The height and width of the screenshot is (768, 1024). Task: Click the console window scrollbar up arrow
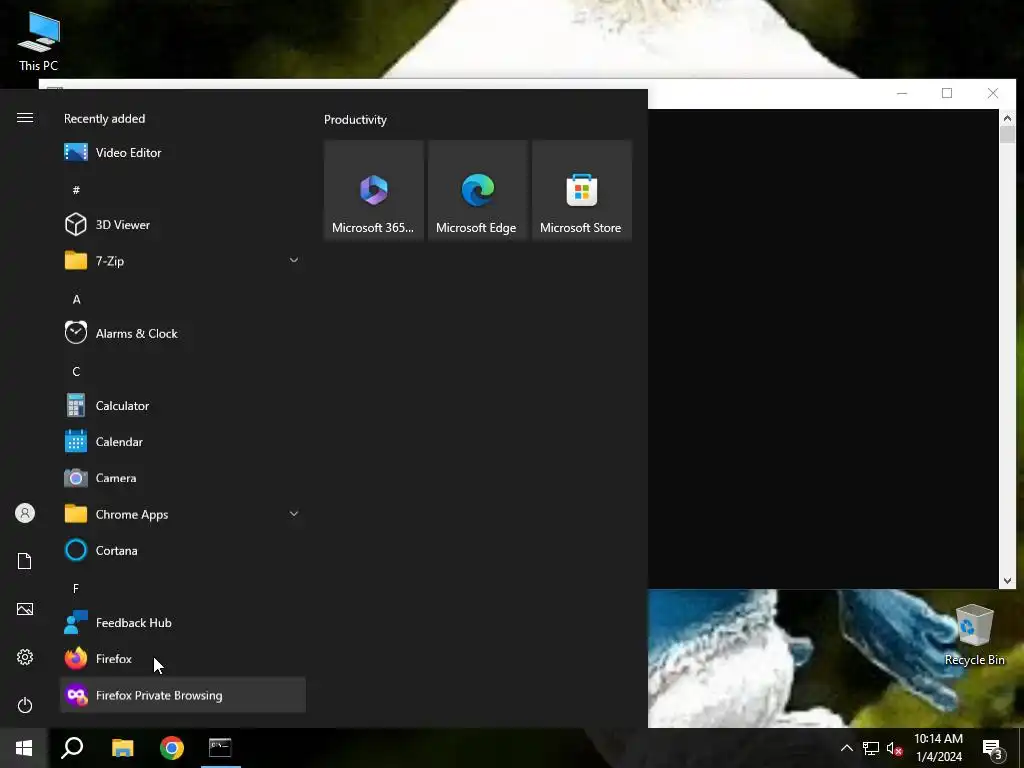pos(1007,118)
